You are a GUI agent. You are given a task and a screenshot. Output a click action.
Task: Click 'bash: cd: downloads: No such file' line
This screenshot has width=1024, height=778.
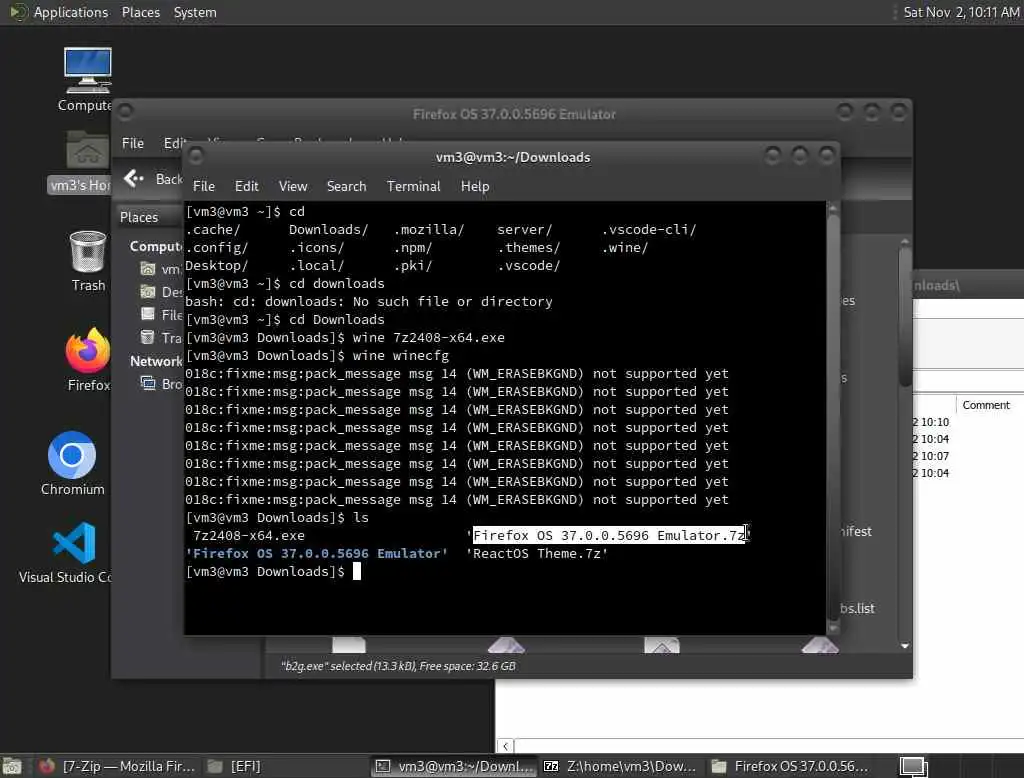pos(369,302)
